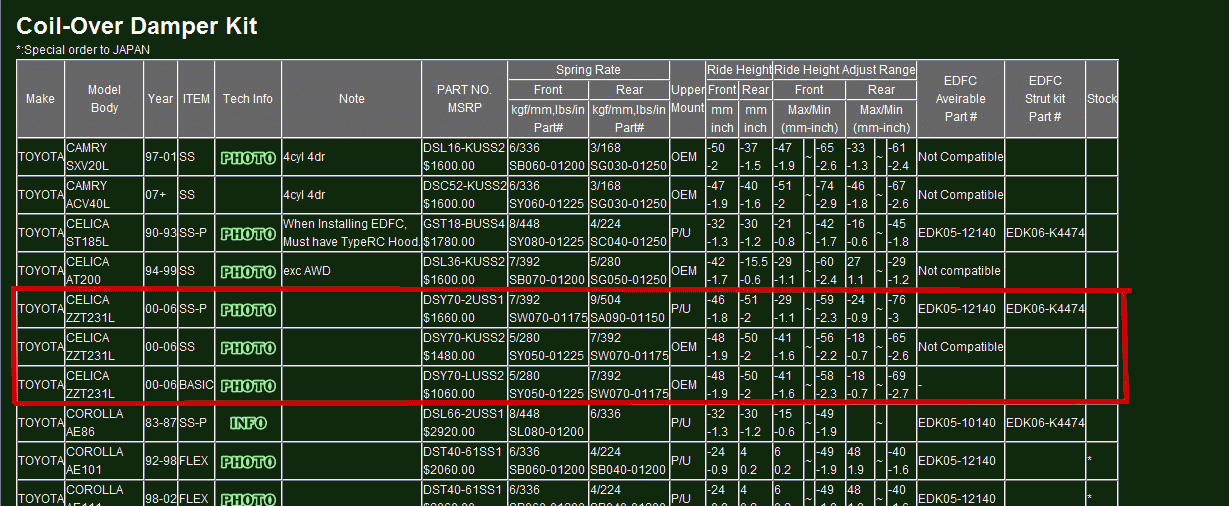1229x506 pixels.
Task: Open PHOTO for CELICA ZZT231L SS-P row
Action: (x=248, y=309)
